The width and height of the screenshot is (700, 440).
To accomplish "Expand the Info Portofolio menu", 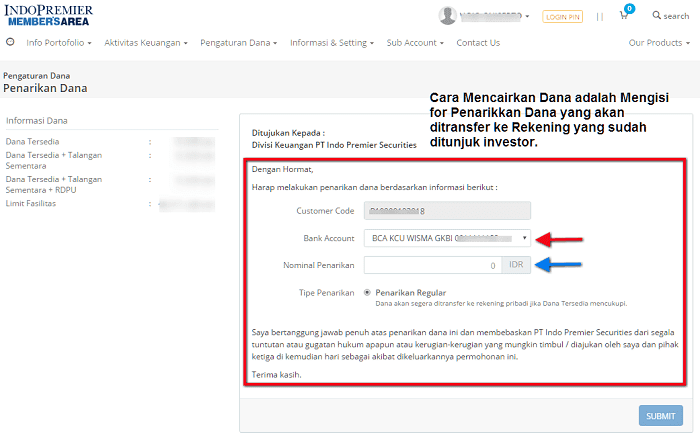I will click(59, 43).
